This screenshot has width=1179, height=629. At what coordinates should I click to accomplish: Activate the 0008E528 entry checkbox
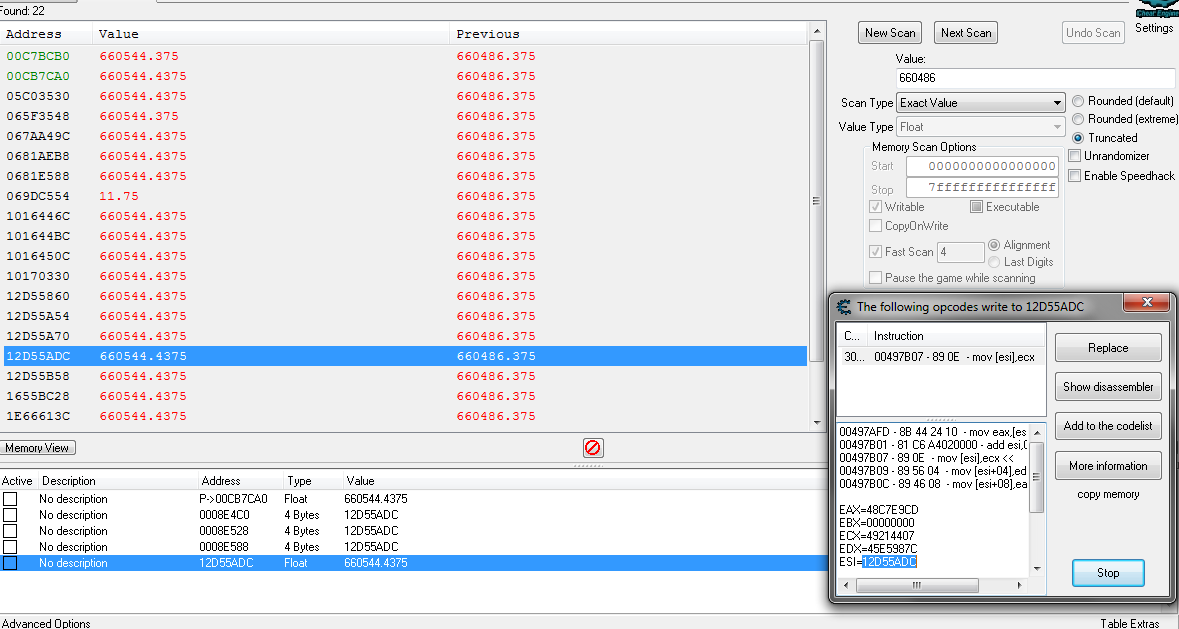coord(10,531)
